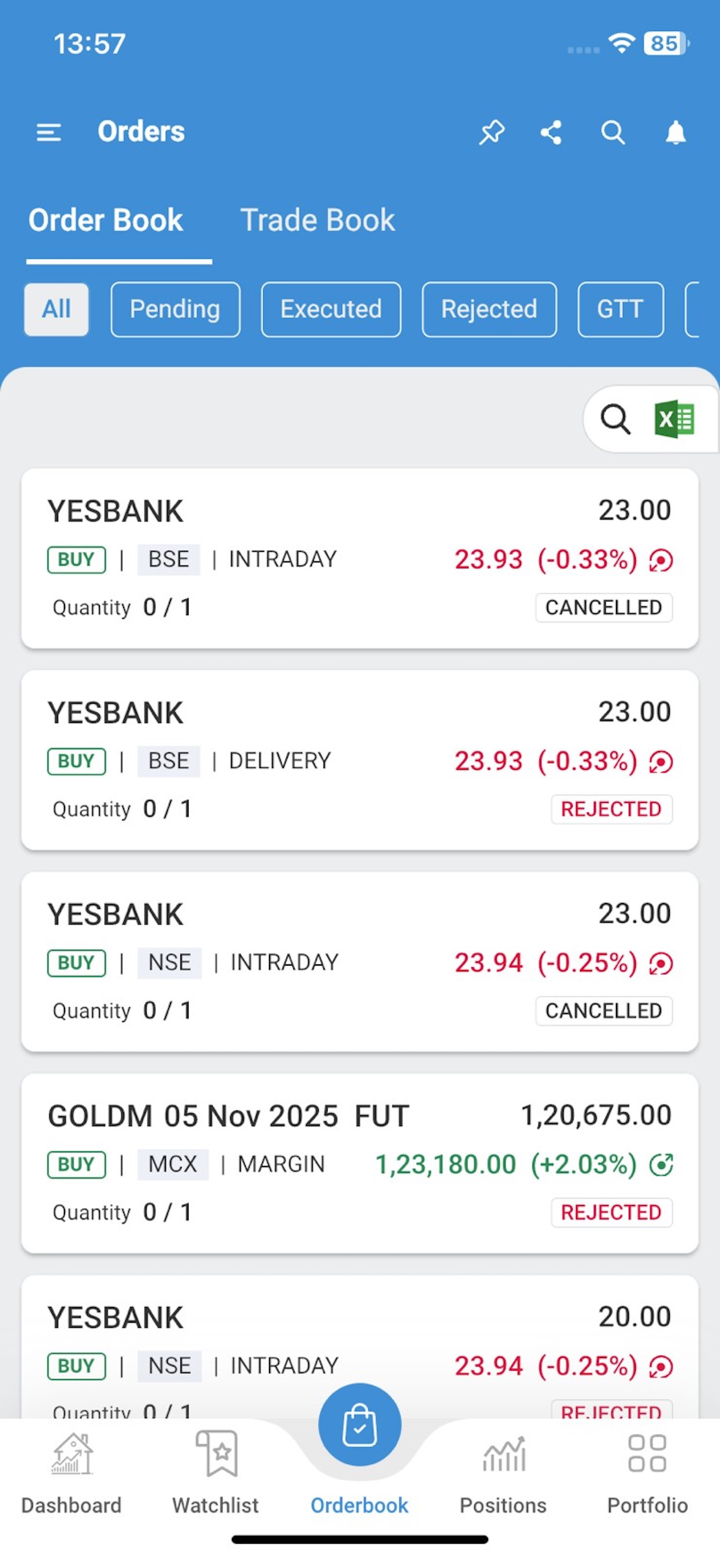This screenshot has height=1558, width=720.
Task: Export orders using the Excel icon
Action: (674, 420)
